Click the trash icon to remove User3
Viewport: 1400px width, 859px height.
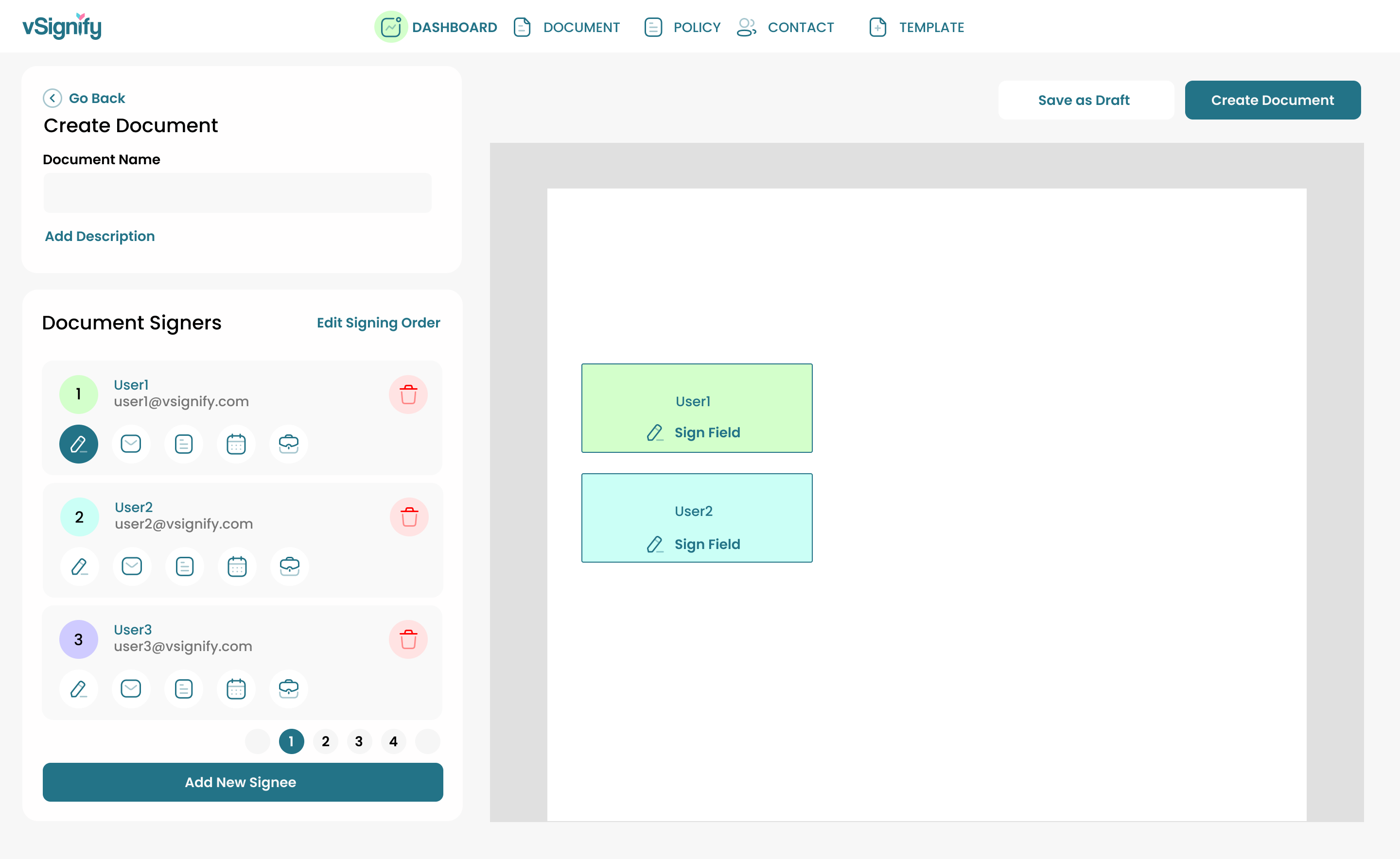pos(408,638)
